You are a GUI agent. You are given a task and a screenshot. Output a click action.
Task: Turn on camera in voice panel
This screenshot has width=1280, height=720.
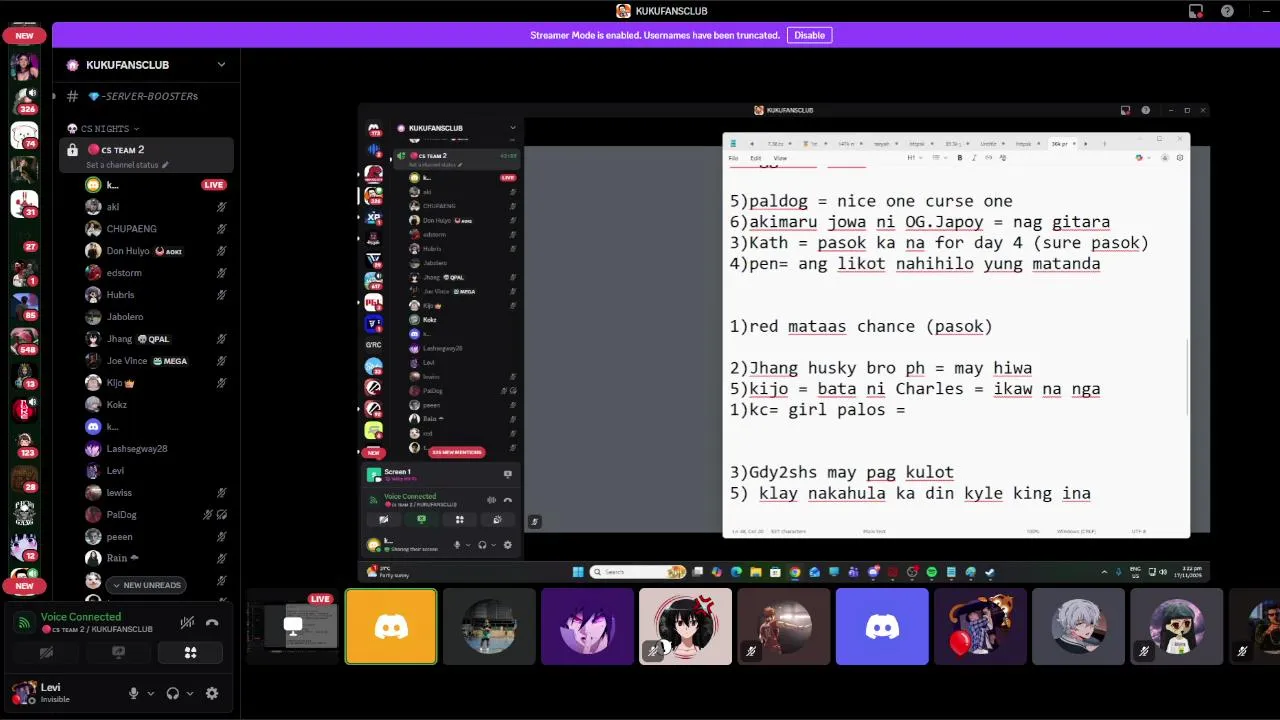(46, 653)
